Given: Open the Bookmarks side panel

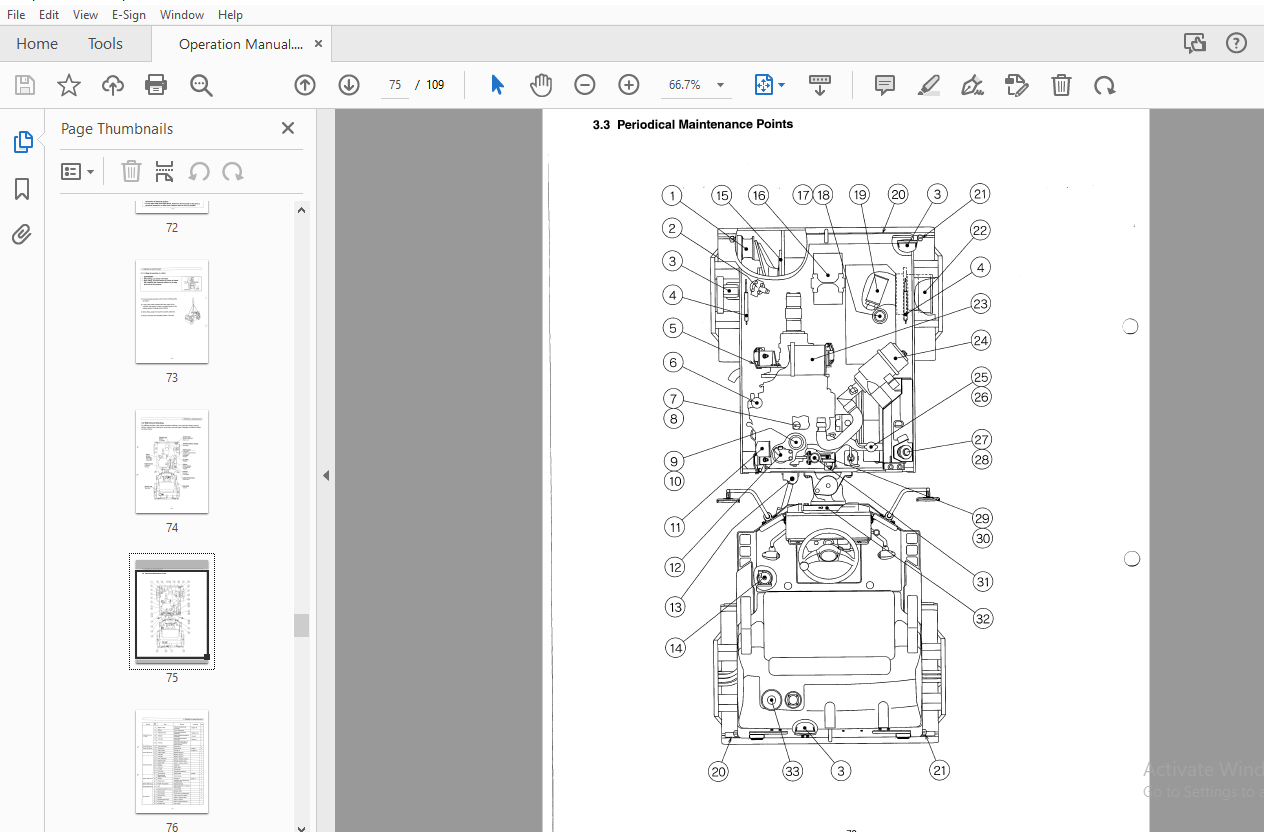Looking at the screenshot, I should click(x=22, y=189).
